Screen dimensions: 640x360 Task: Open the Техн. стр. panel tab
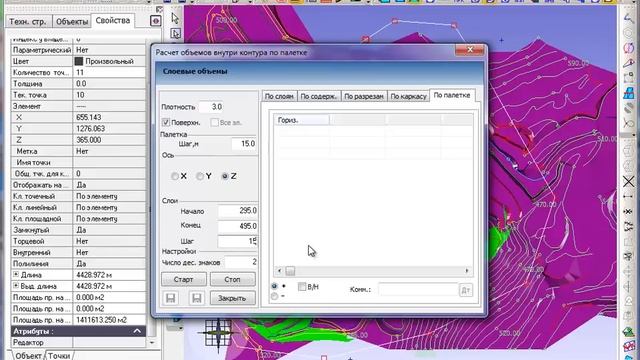28,21
